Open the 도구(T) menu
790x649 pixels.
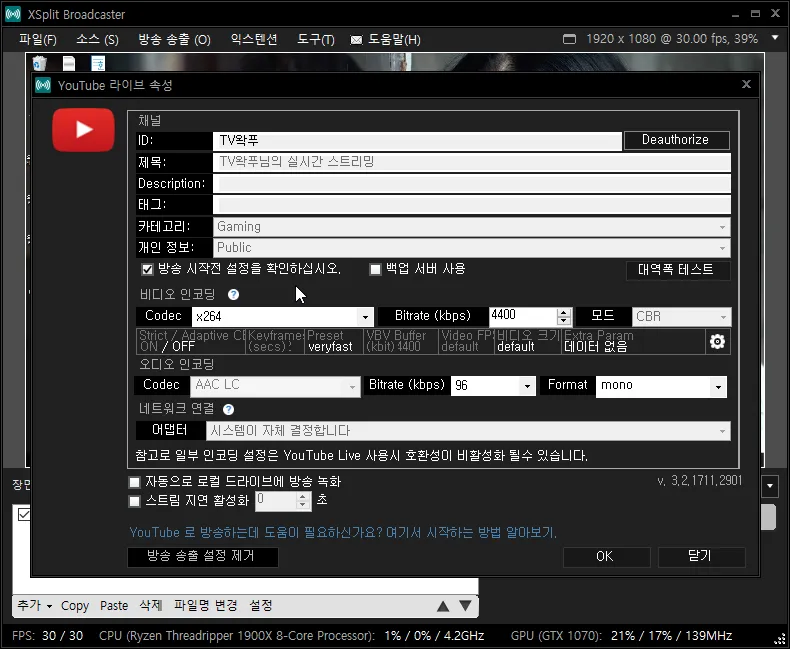tap(316, 39)
